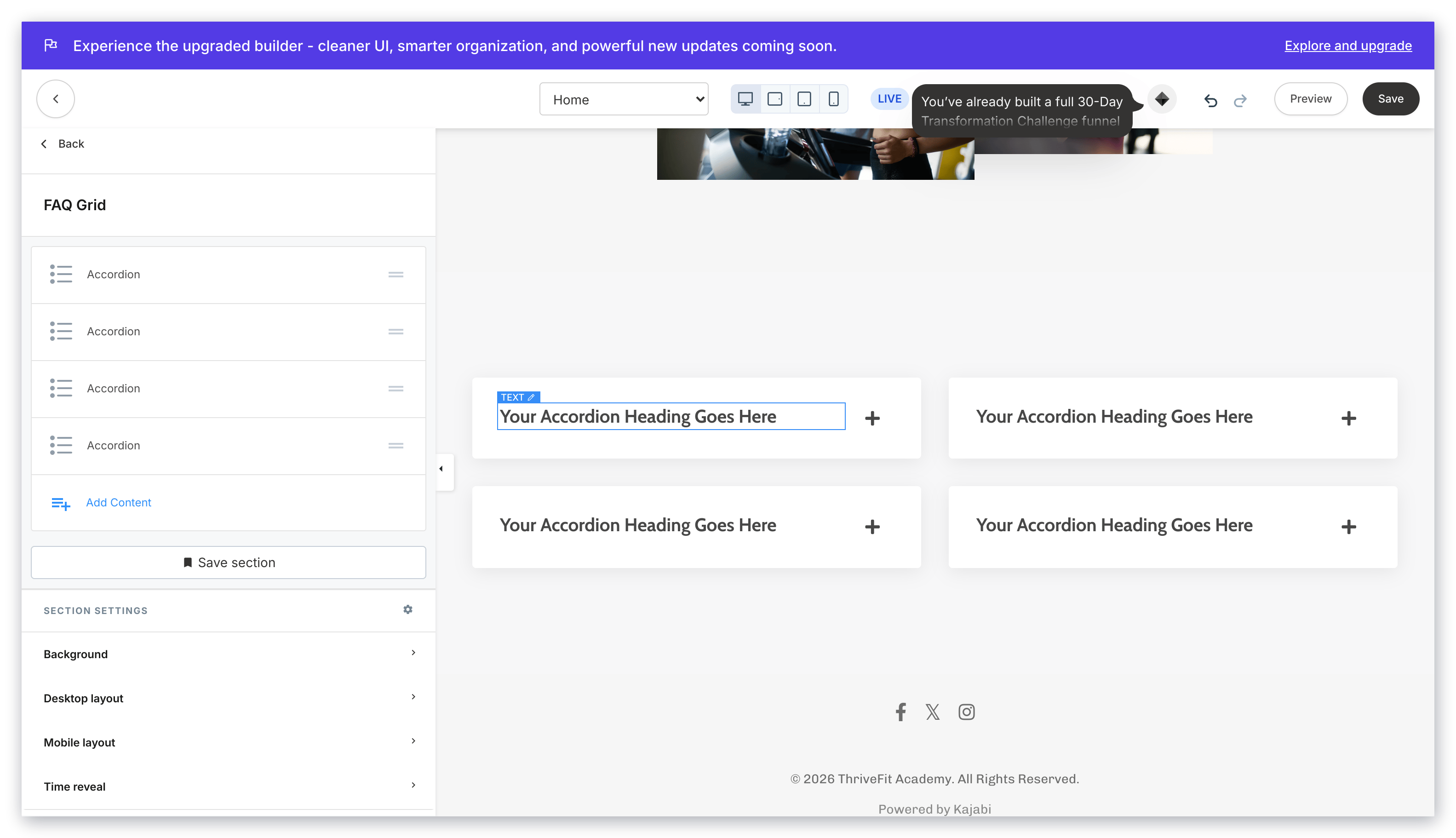The height and width of the screenshot is (838, 1456).
Task: Grab the drag handle of the first Accordion row
Action: (396, 275)
